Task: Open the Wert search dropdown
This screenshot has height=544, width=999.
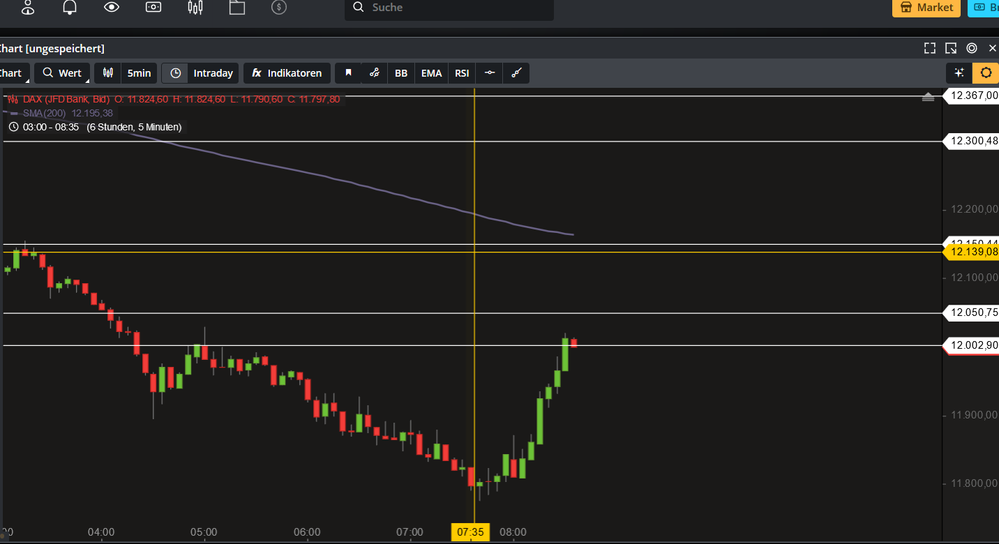Action: coord(62,73)
